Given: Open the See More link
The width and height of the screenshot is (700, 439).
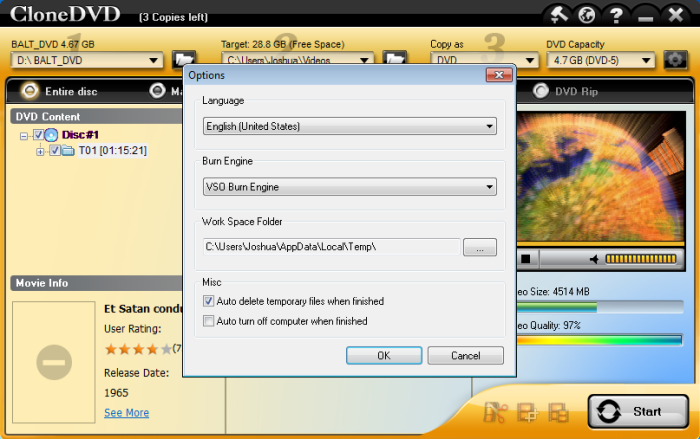Looking at the screenshot, I should [x=126, y=412].
